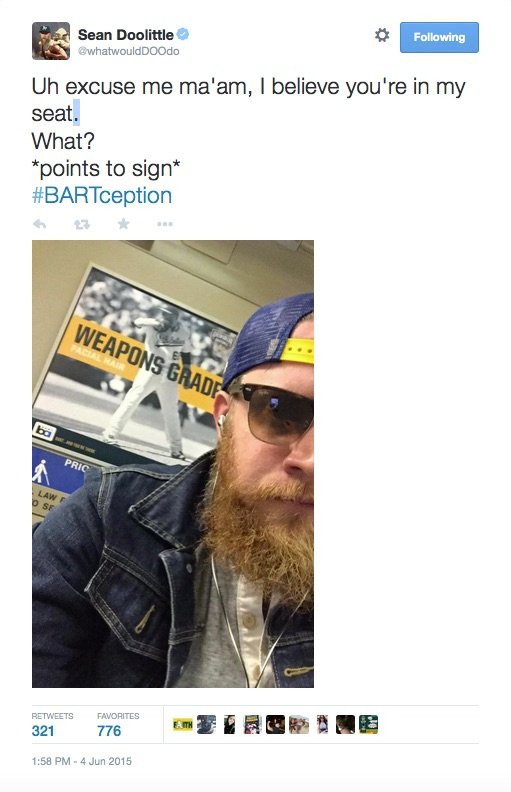Open Sean Doolittle's profile picture
This screenshot has height=792, width=511.
coord(51,41)
